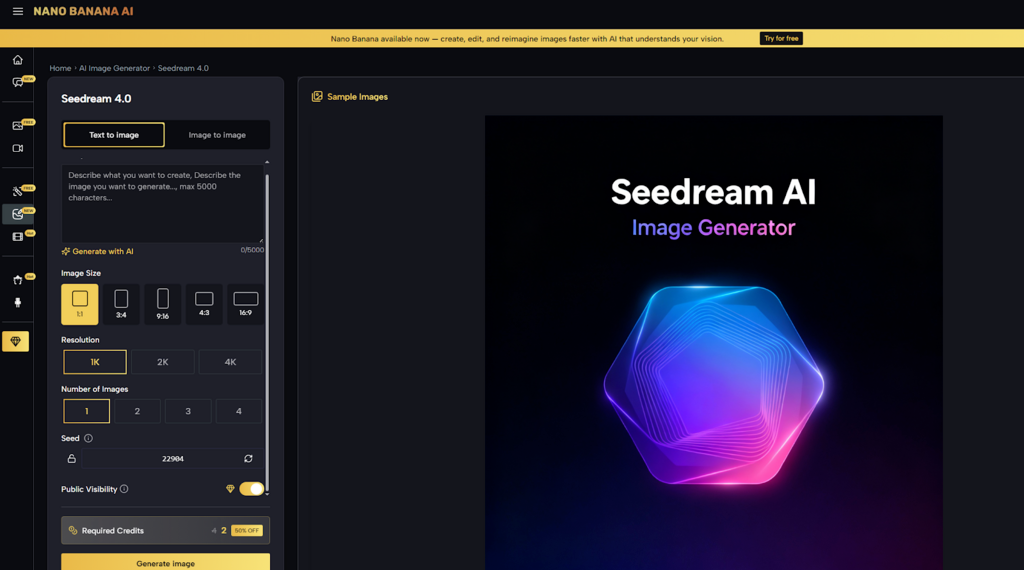Switch to the Image to Image tab
Viewport: 1024px width, 570px height.
click(217, 135)
